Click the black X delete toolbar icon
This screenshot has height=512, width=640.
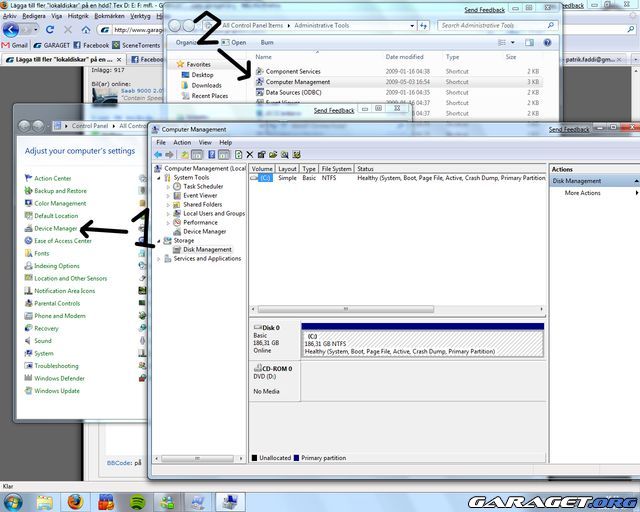249,155
